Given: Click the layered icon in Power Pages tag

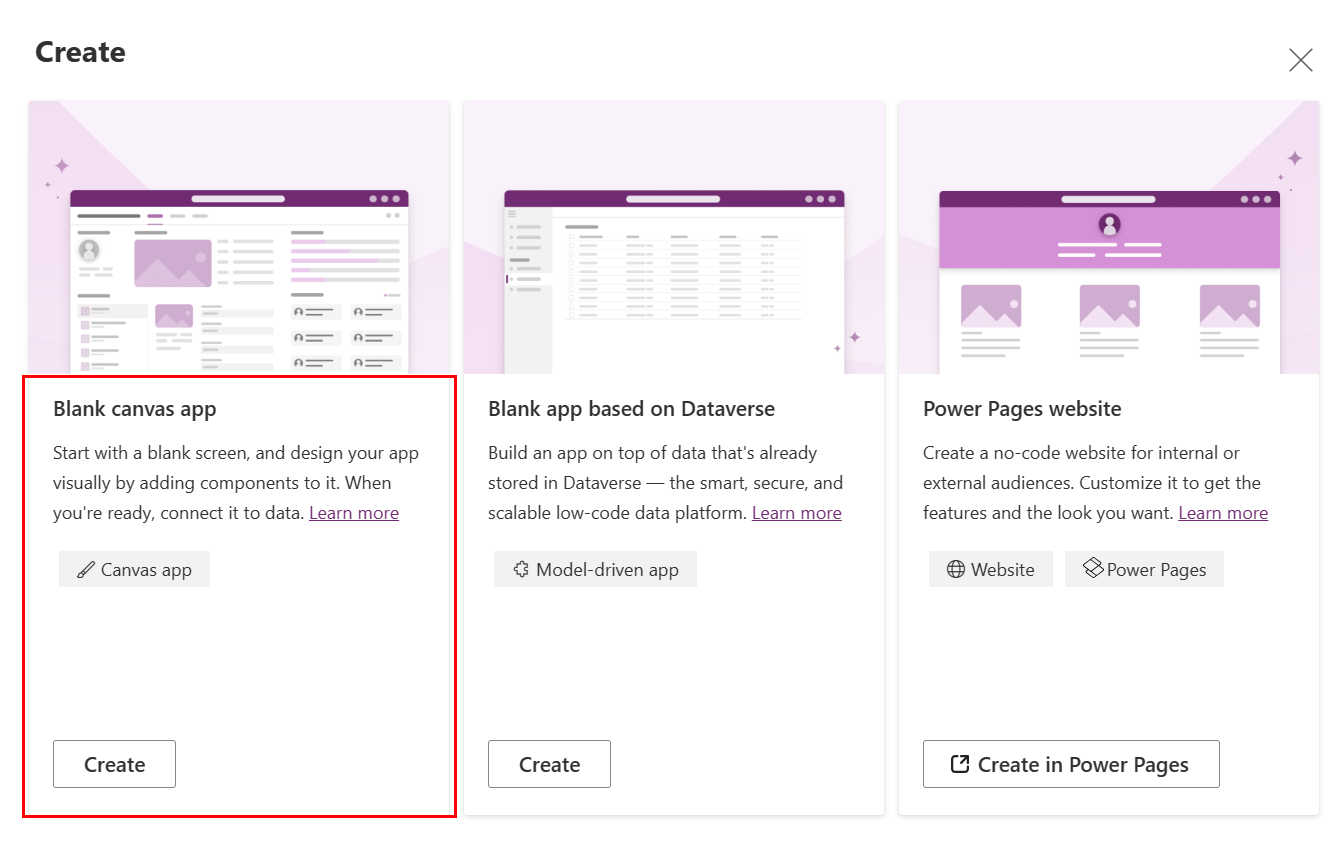Looking at the screenshot, I should (x=1092, y=568).
